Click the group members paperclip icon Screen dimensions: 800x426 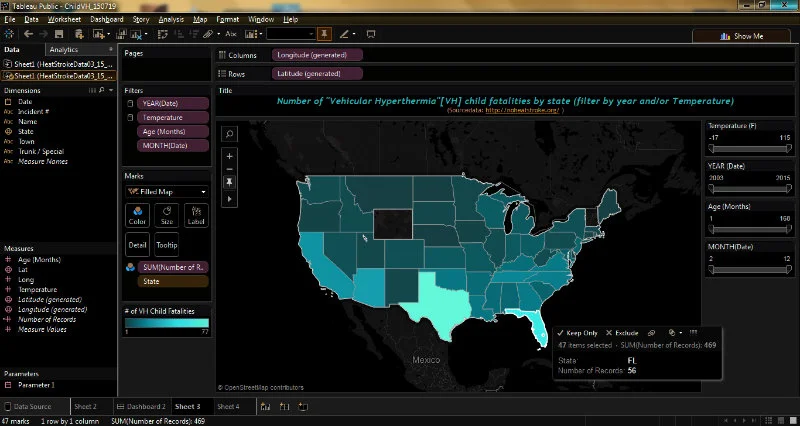pyautogui.click(x=208, y=34)
